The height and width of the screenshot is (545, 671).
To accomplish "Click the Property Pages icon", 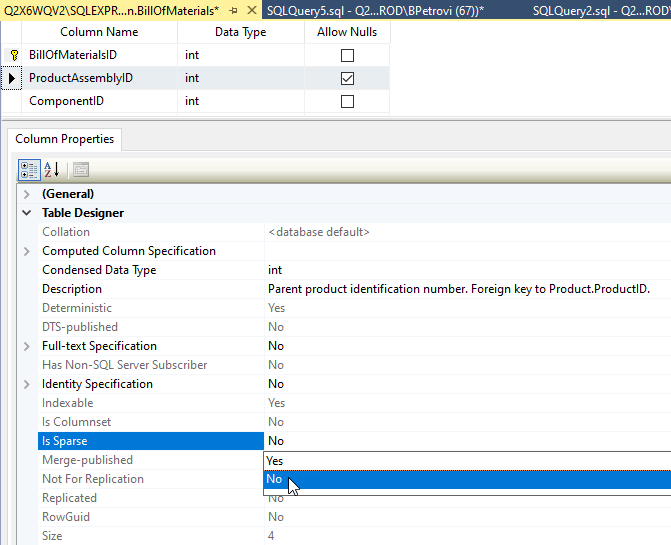I will coord(80,169).
